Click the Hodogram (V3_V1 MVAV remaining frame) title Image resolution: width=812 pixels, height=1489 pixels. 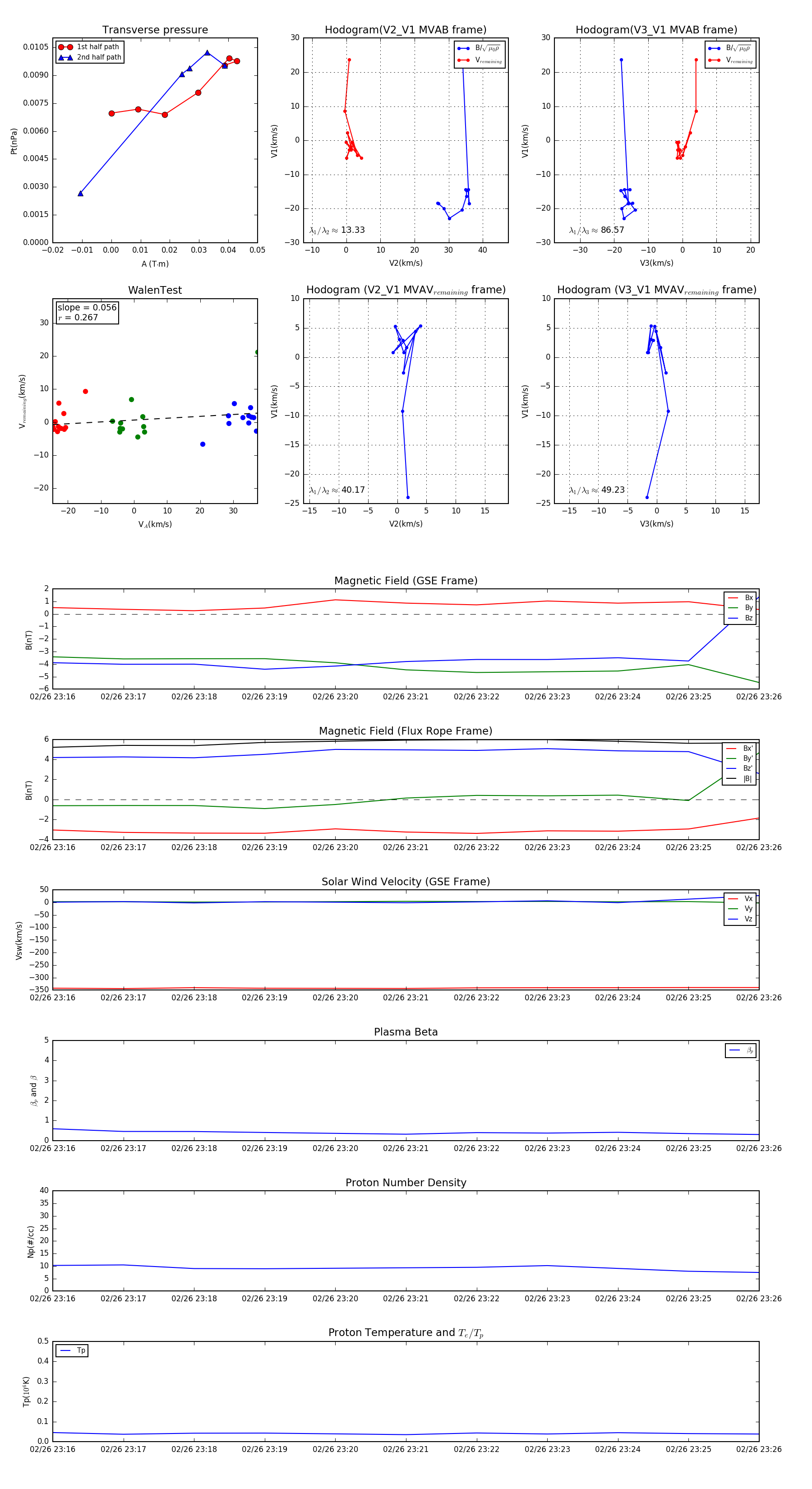[656, 290]
